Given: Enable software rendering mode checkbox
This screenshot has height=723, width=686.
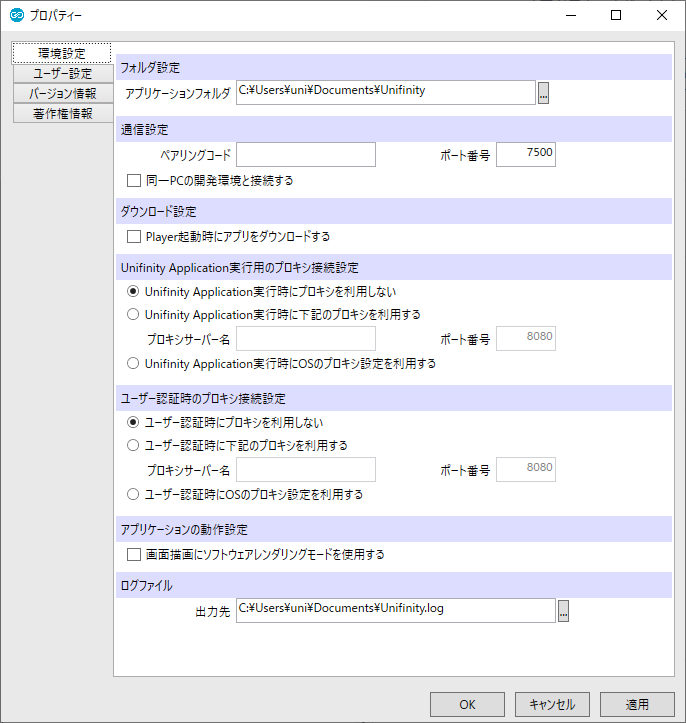Looking at the screenshot, I should (x=134, y=554).
